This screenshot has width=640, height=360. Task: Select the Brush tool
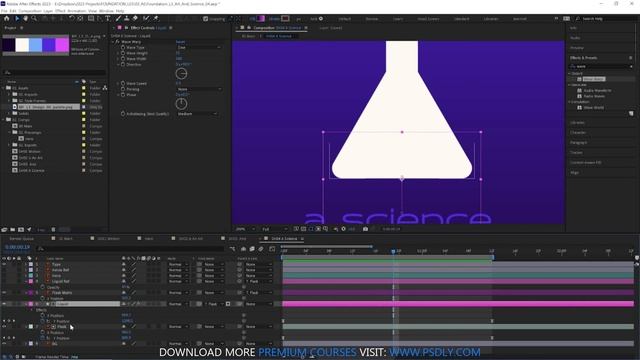pos(118,18)
